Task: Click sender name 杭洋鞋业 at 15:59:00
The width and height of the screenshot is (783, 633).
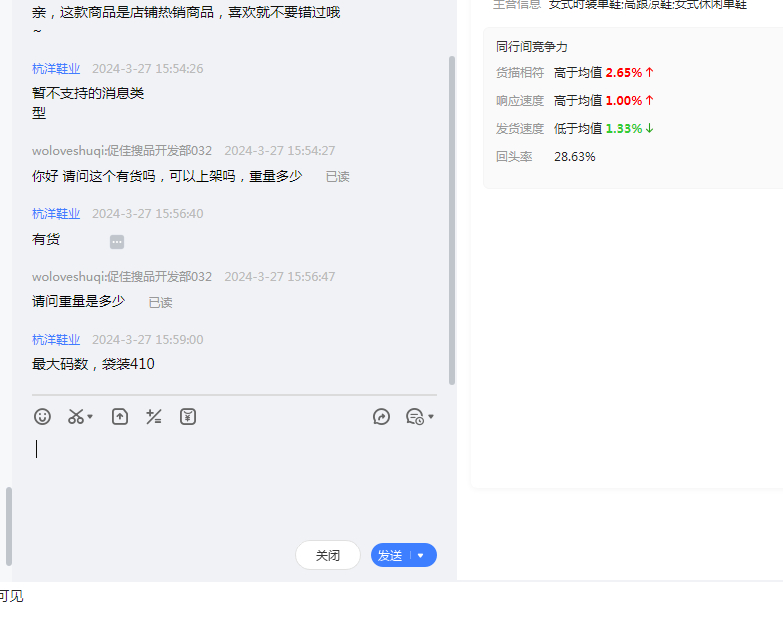Action: 56,340
